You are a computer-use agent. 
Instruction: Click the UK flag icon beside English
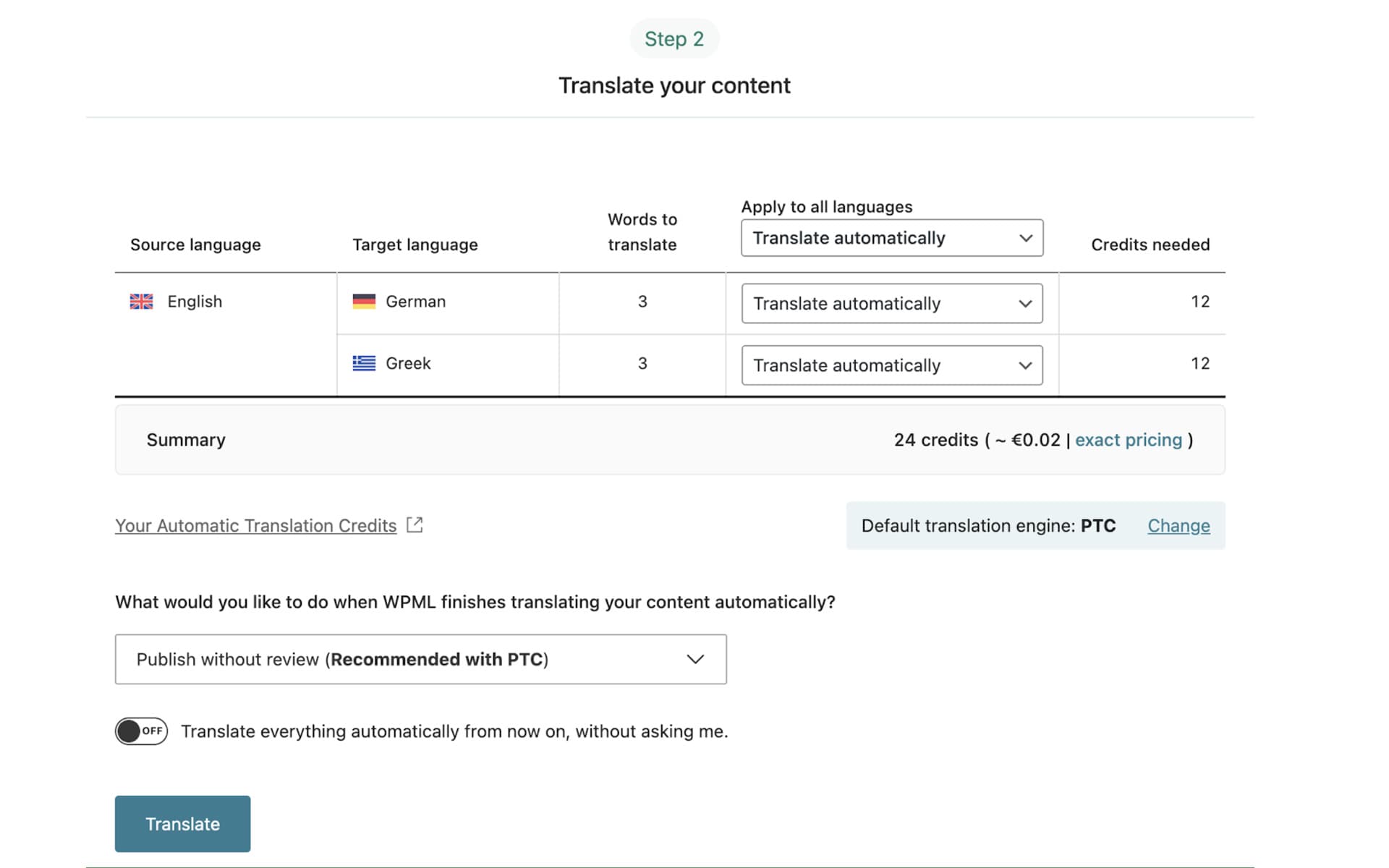[141, 302]
